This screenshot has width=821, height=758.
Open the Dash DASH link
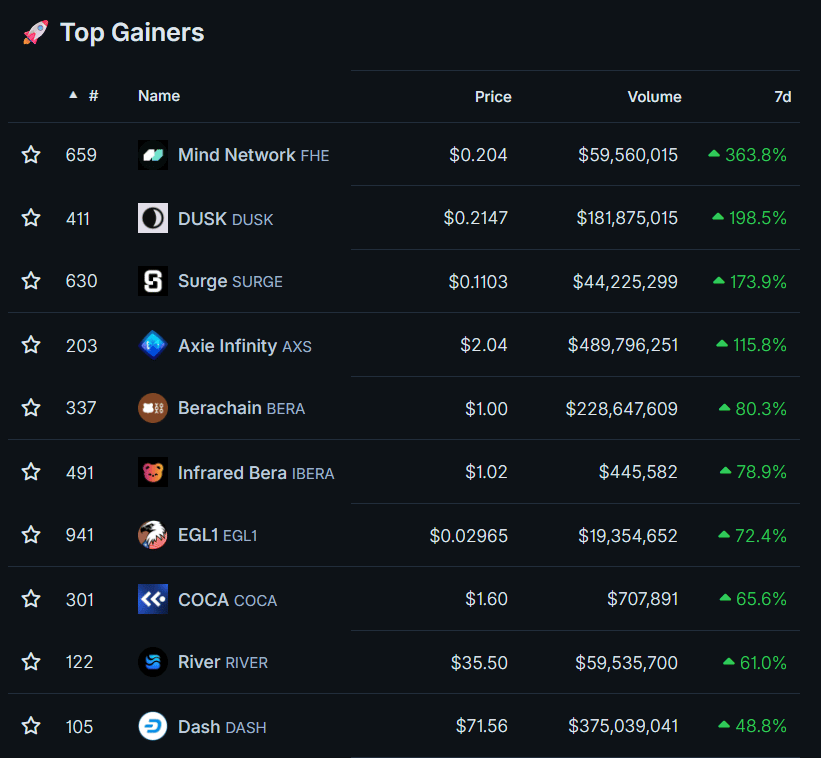222,727
